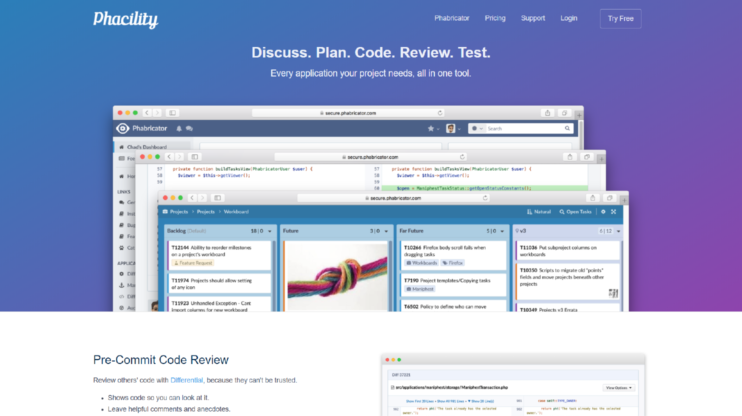The height and width of the screenshot is (416, 742).
Task: Click the back arrow in the front browser window
Action: coord(192,198)
